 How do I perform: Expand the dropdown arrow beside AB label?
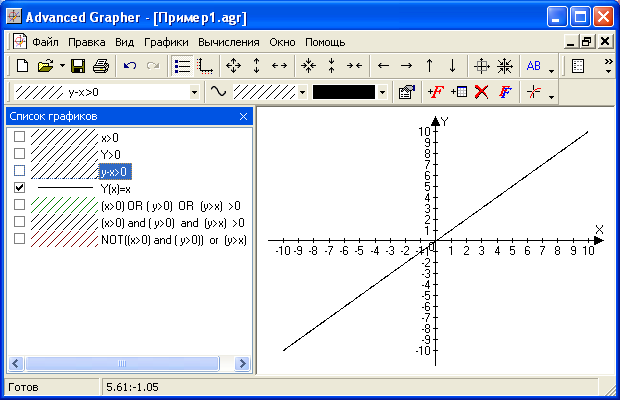coord(552,71)
